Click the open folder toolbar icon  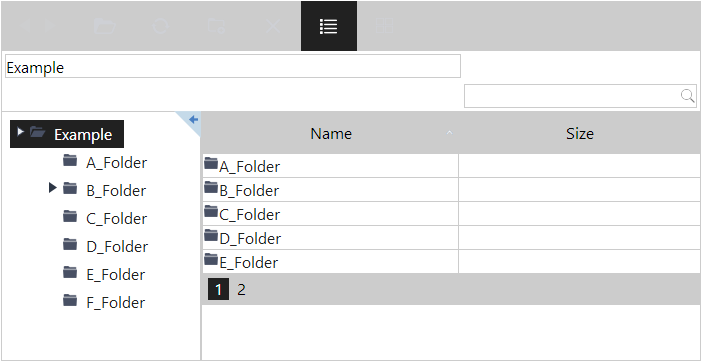[x=105, y=26]
